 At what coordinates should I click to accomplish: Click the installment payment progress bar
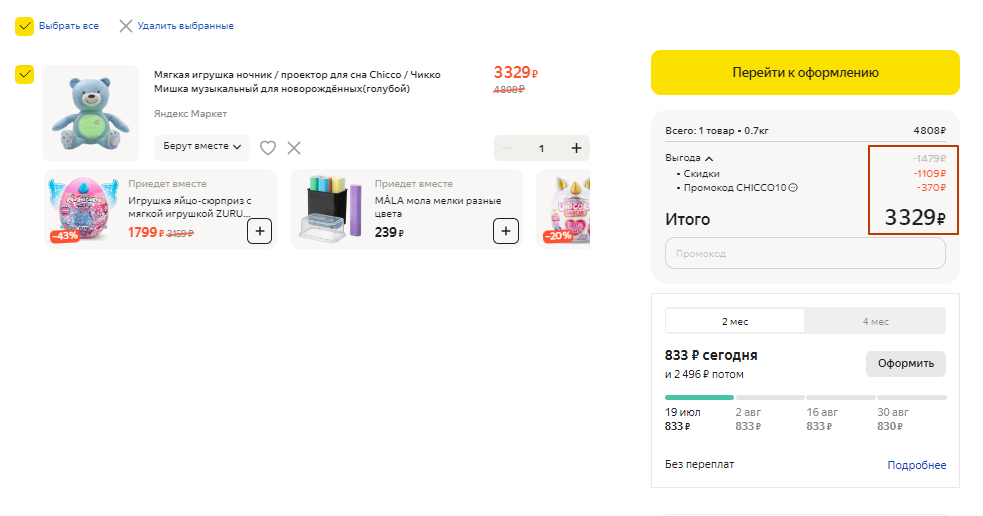pos(805,397)
